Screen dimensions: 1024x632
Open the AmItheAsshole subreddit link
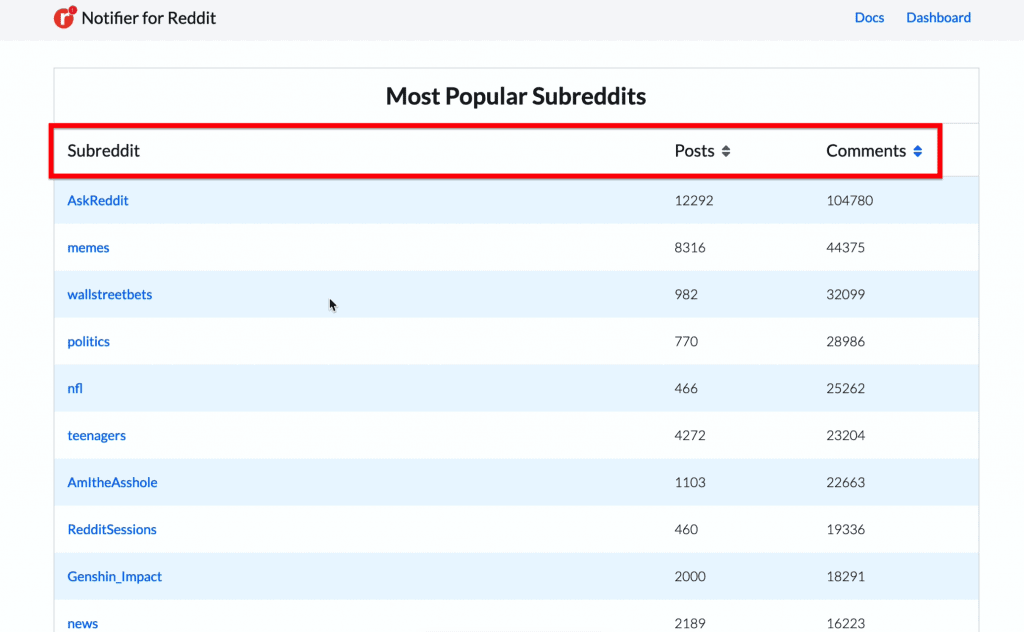click(112, 482)
